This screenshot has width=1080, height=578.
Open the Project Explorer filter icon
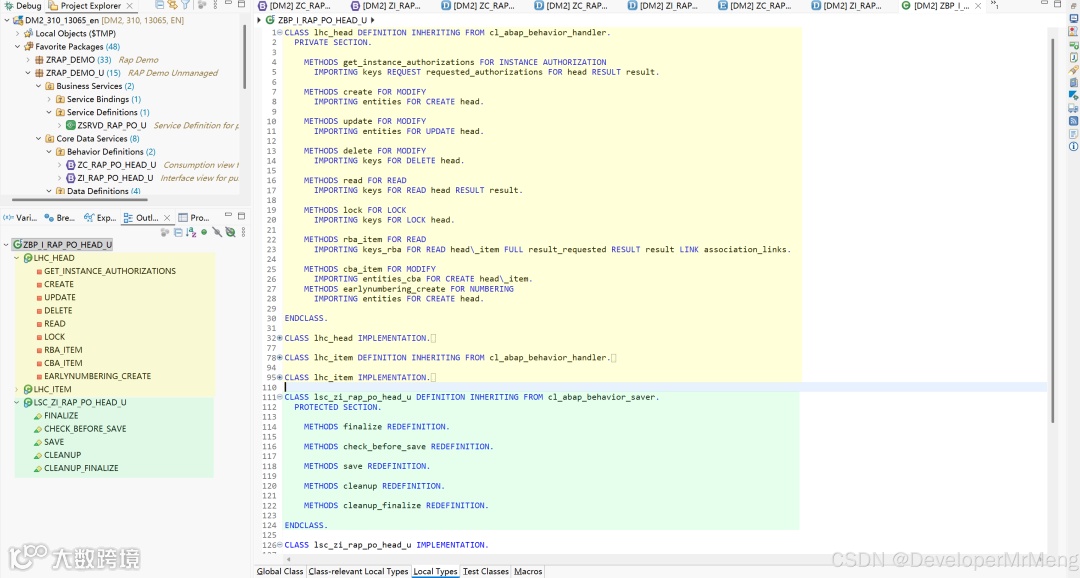click(x=185, y=5)
